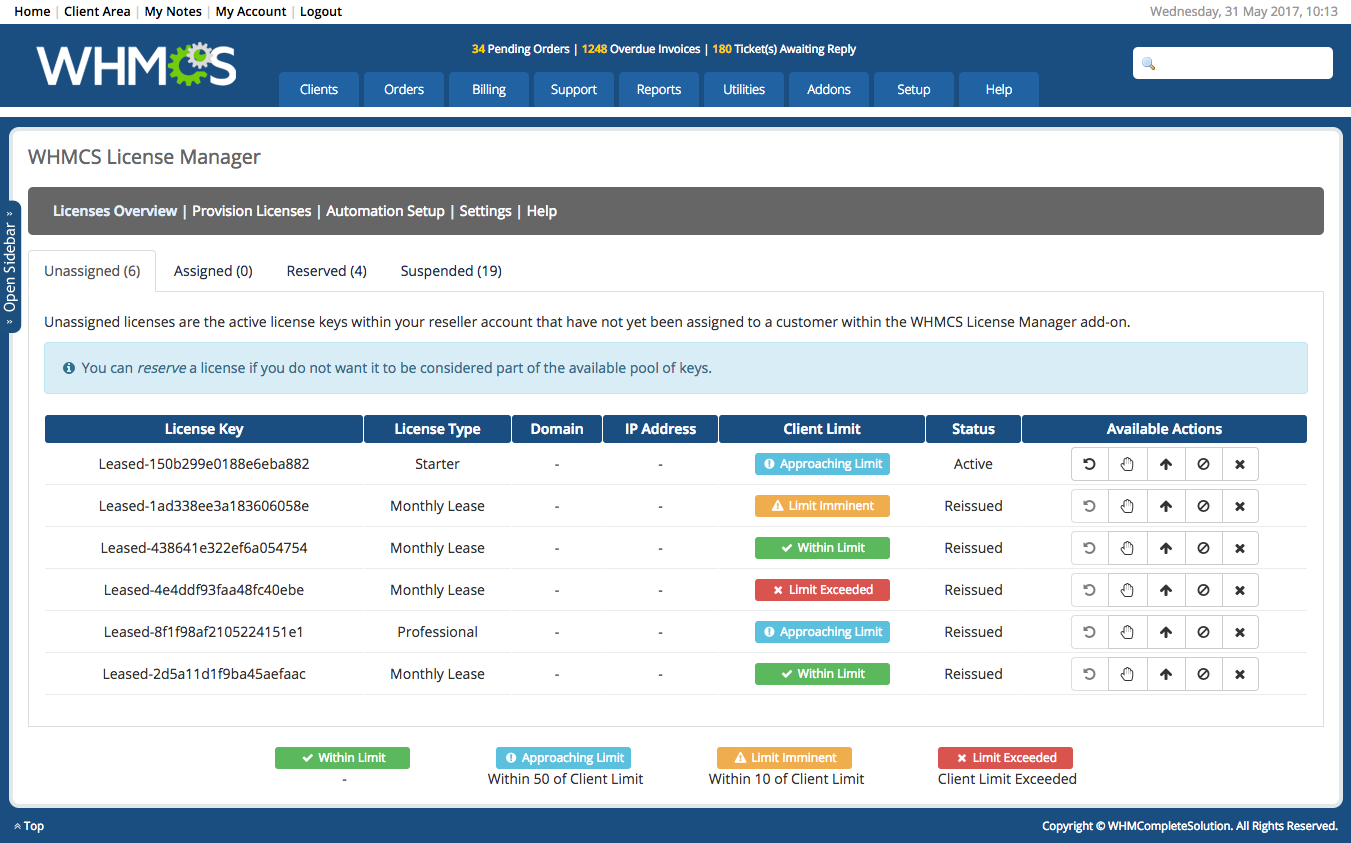Go to Home link

point(32,12)
